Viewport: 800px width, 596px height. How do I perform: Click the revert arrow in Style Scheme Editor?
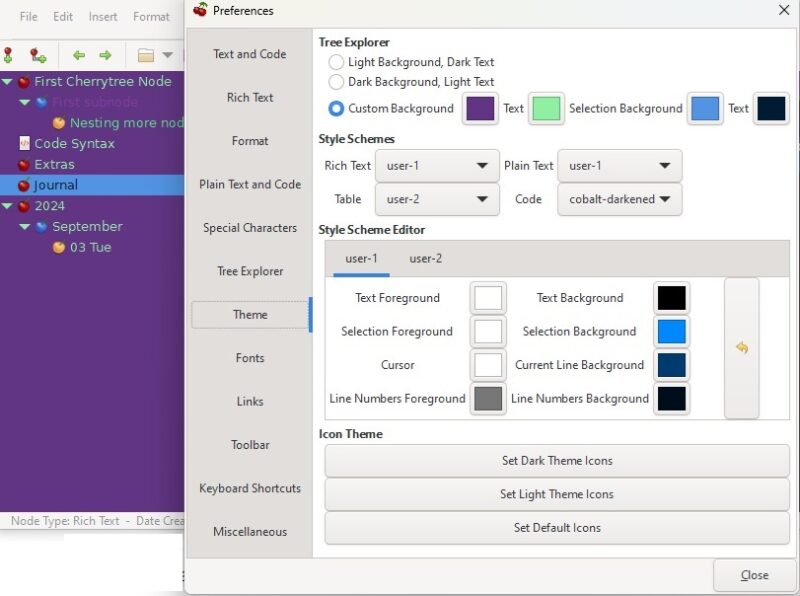(742, 347)
